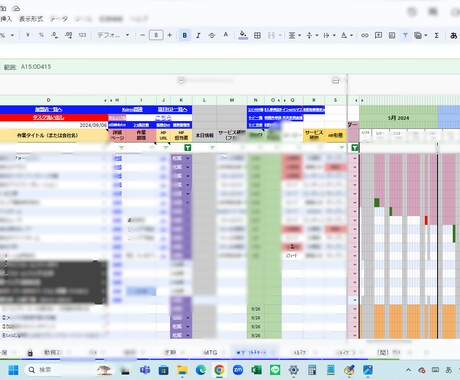Open Microsoft Teams from taskbar
This screenshot has width=460, height=380.
pos(145,370)
